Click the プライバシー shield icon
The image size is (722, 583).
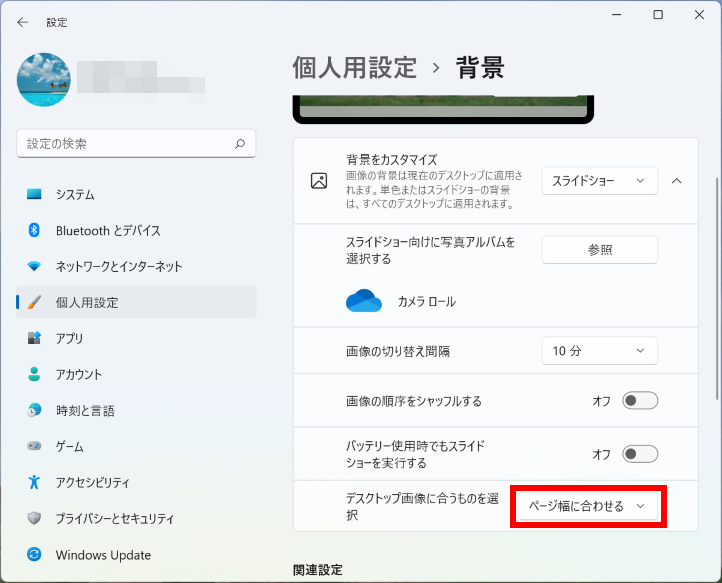tap(34, 518)
